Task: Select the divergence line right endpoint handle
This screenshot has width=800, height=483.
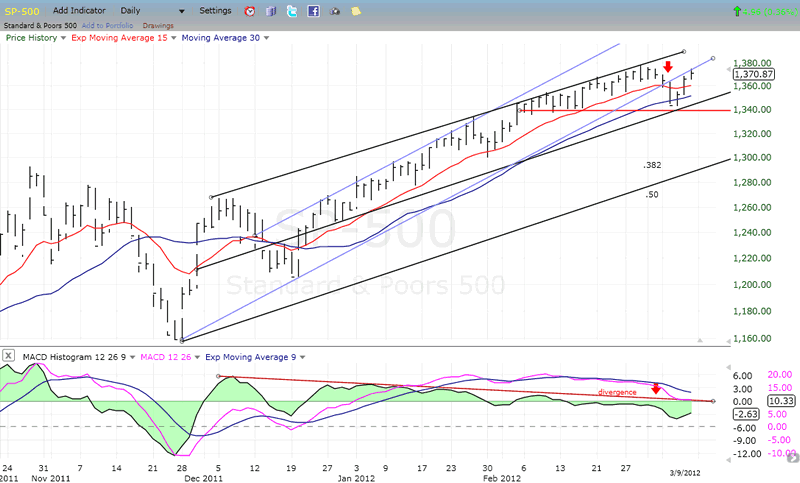Action: (713, 401)
